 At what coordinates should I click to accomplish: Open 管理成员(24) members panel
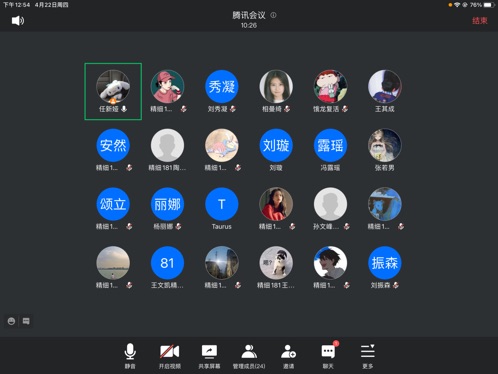tap(249, 356)
